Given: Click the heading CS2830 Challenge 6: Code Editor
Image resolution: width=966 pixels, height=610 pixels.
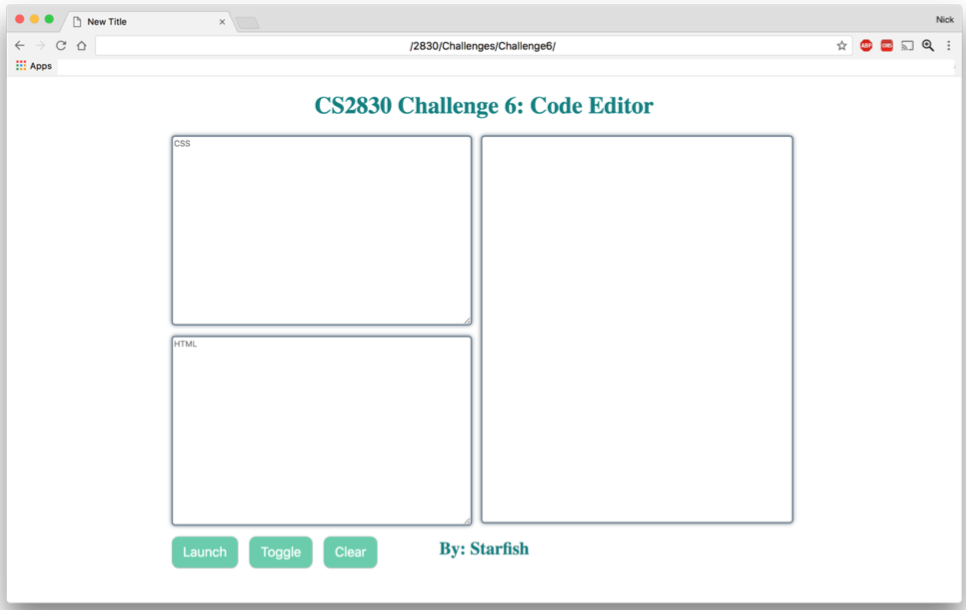Looking at the screenshot, I should (484, 105).
